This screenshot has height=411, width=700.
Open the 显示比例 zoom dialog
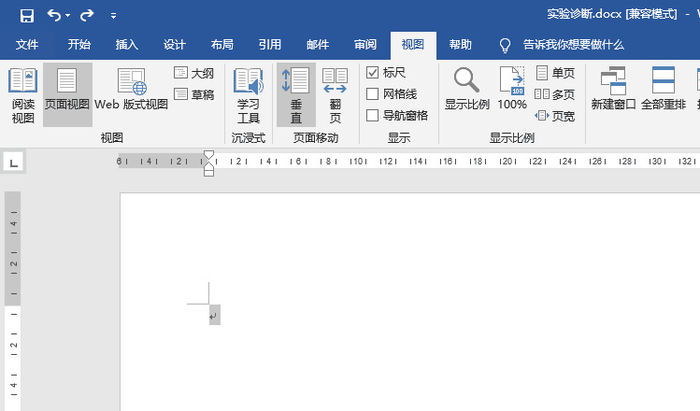[467, 89]
